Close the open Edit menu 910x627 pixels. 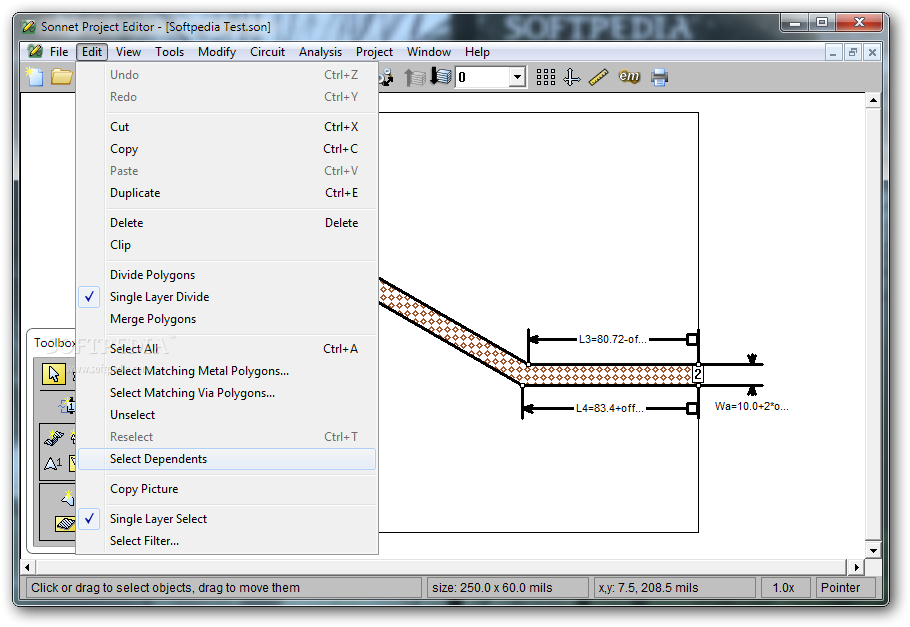92,52
